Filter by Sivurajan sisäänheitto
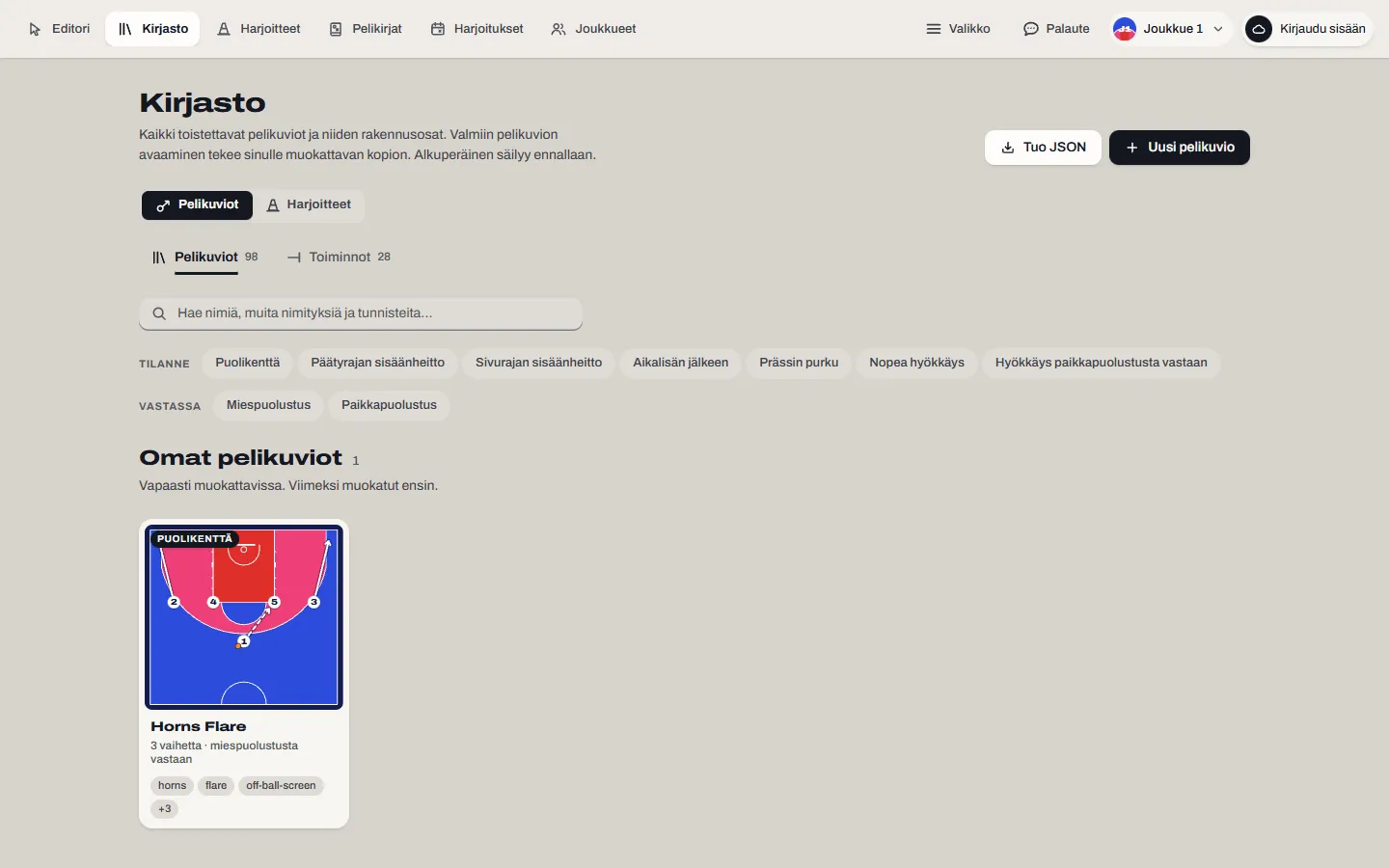The height and width of the screenshot is (868, 1389). click(538, 363)
